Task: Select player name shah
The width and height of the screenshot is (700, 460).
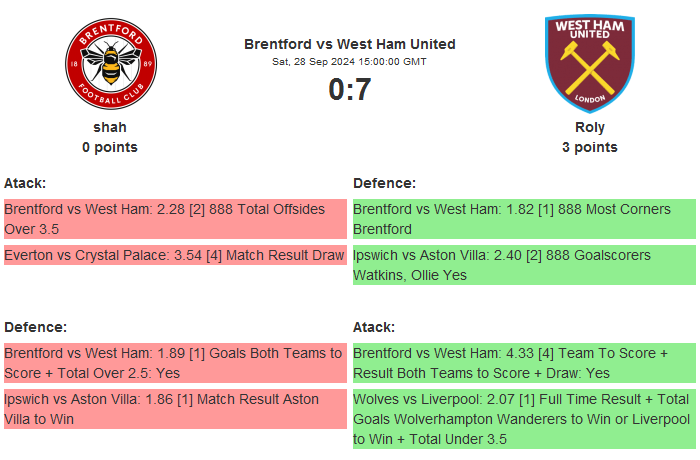Action: coord(110,127)
